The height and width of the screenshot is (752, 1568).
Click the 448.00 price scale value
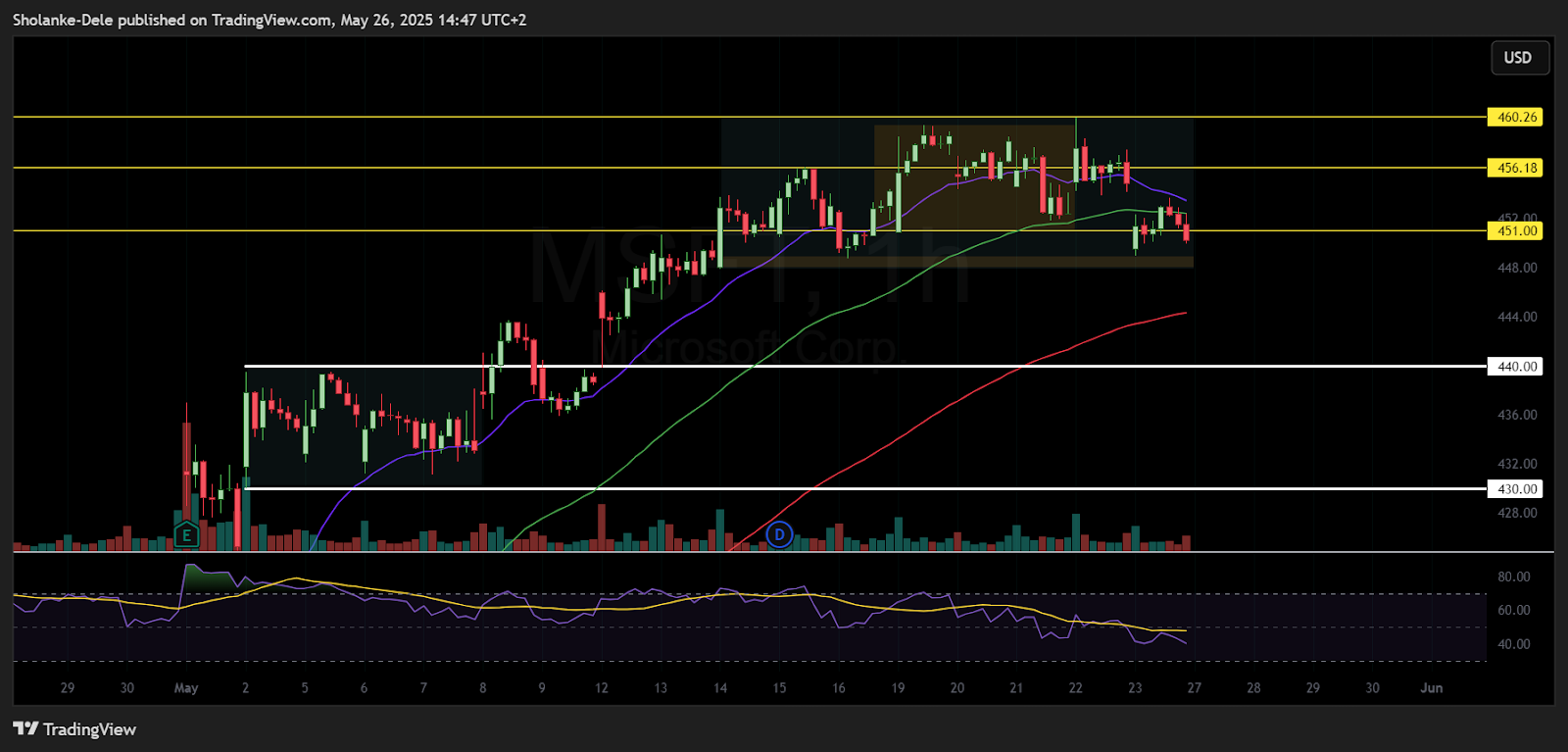[x=1517, y=268]
